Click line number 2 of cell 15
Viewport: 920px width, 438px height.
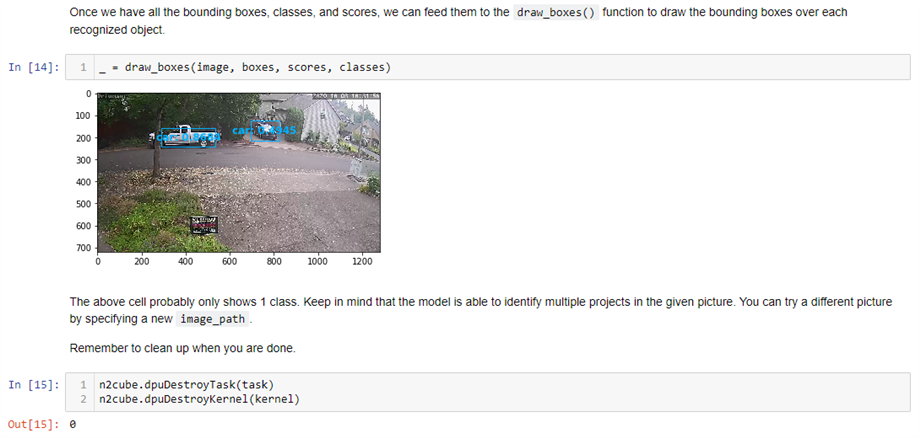coord(83,399)
